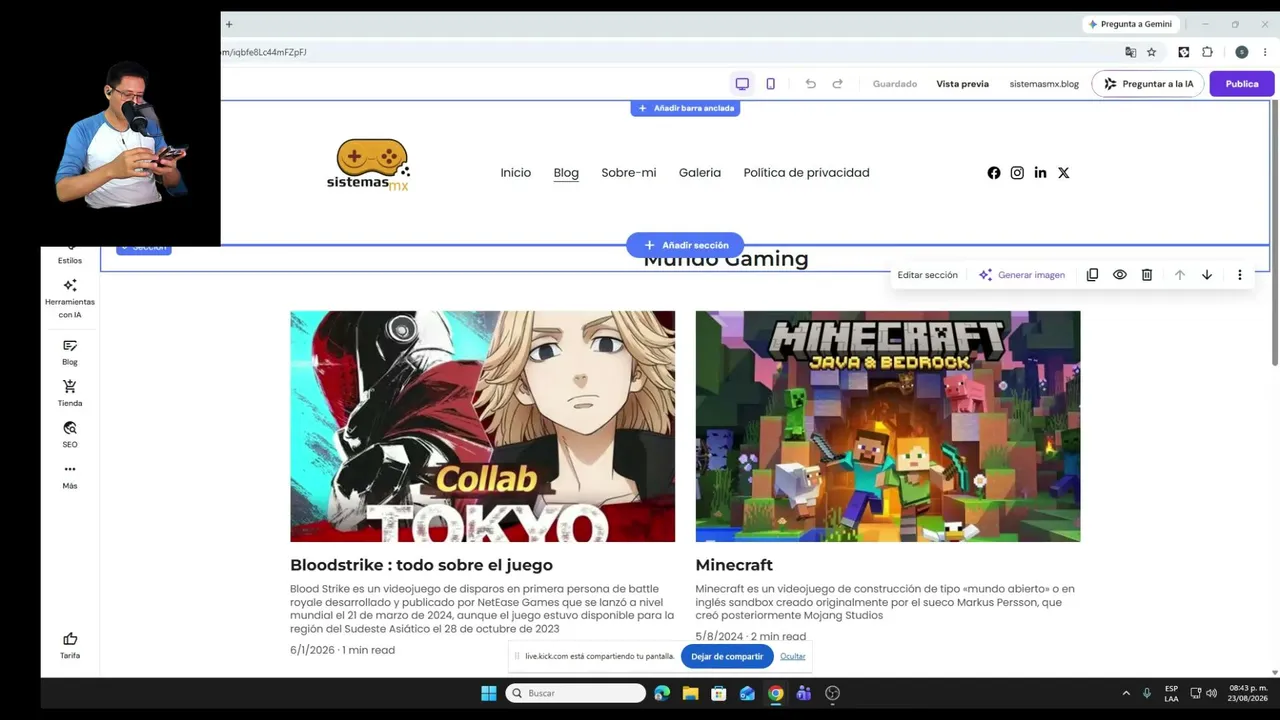Screen dimensions: 1280x720
Task: Click the Añadir barra anclada button
Action: tap(685, 108)
